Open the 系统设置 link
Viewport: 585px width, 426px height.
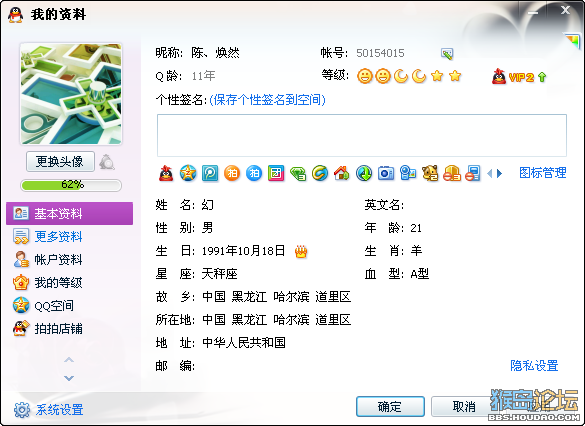(x=60, y=410)
